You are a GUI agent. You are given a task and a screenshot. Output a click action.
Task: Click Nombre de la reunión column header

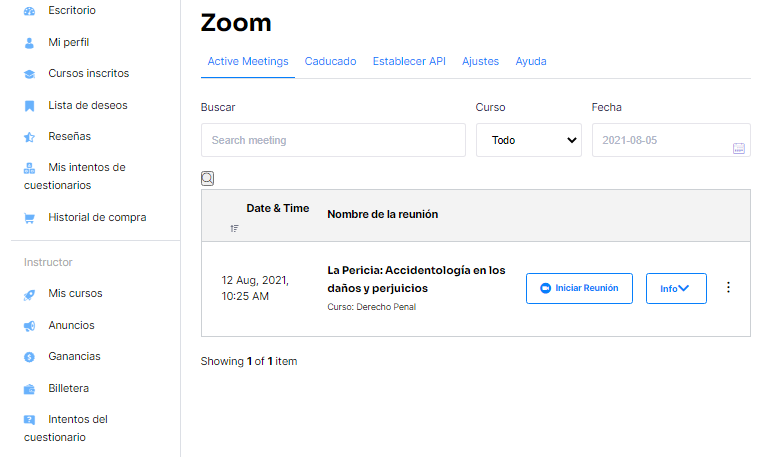[x=383, y=214]
